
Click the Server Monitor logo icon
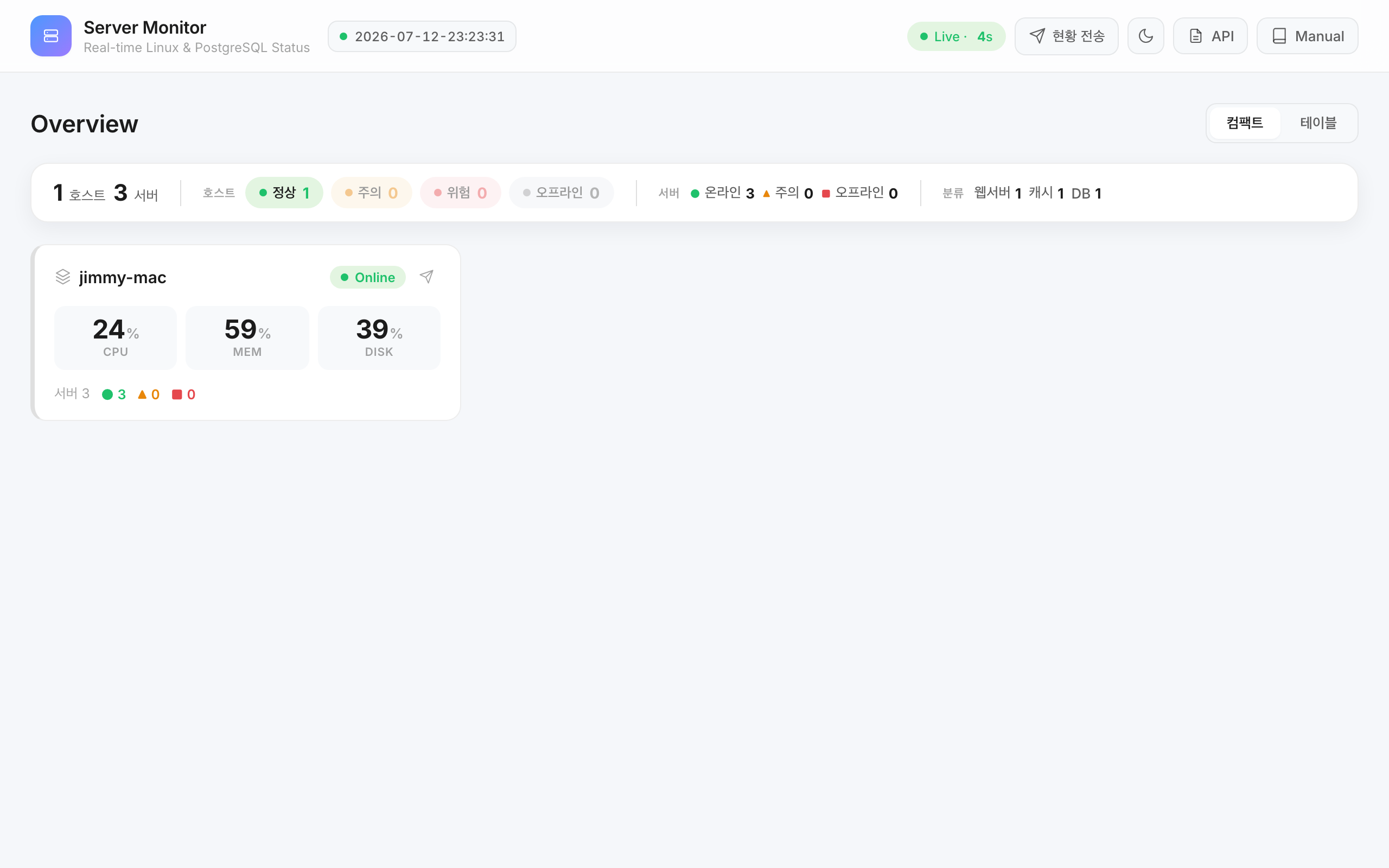(50, 36)
